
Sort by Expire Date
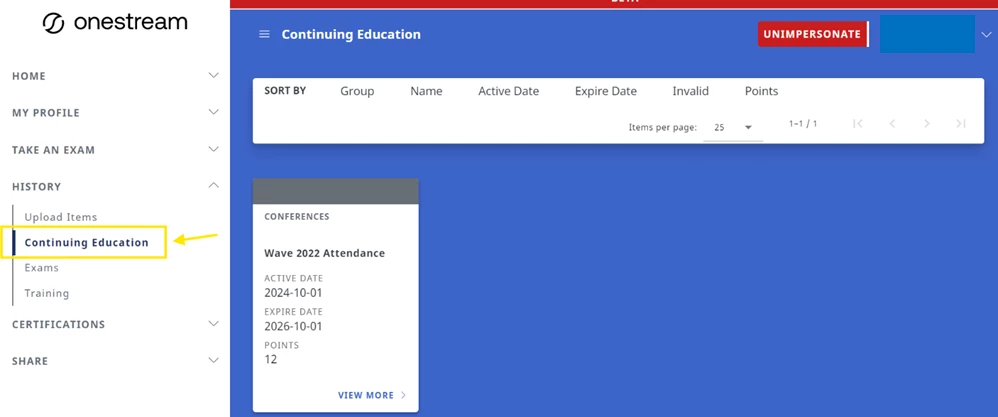[x=606, y=91]
